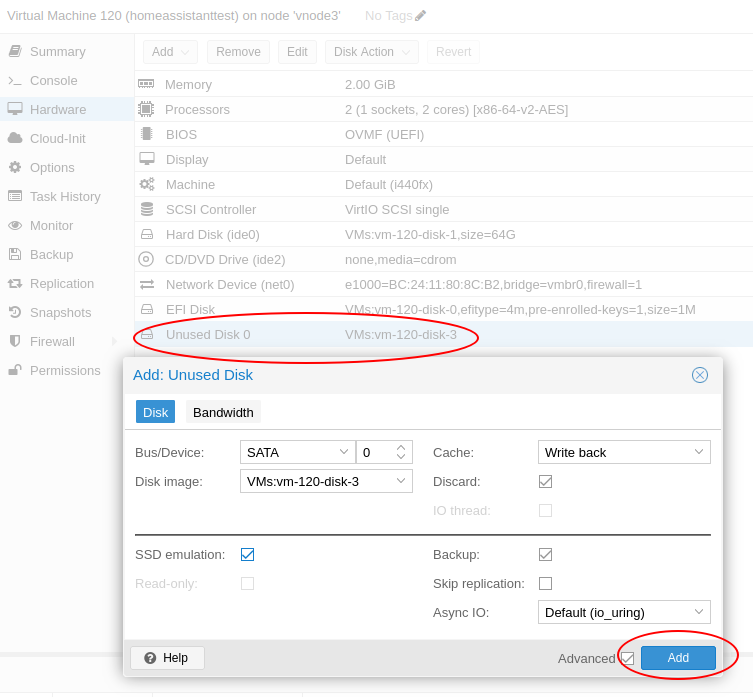Click the Hard Disk (ide0) drive icon

(146, 234)
